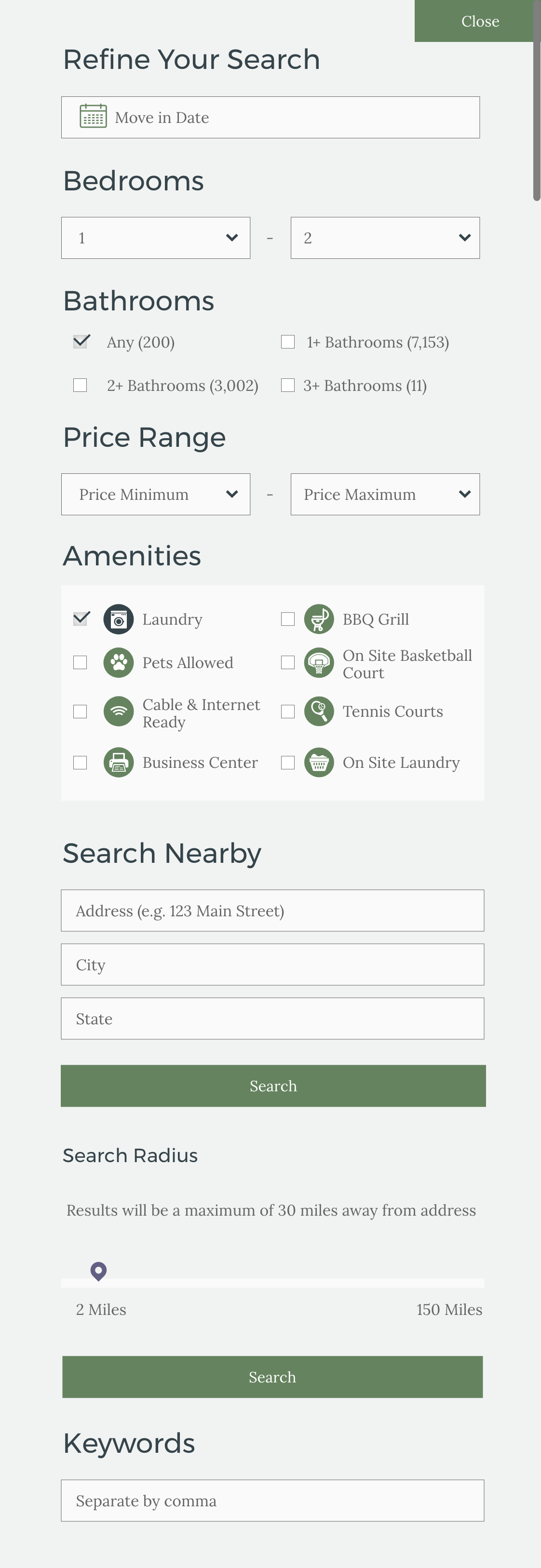Click the search radius slider pin
541x1568 pixels.
(99, 1270)
